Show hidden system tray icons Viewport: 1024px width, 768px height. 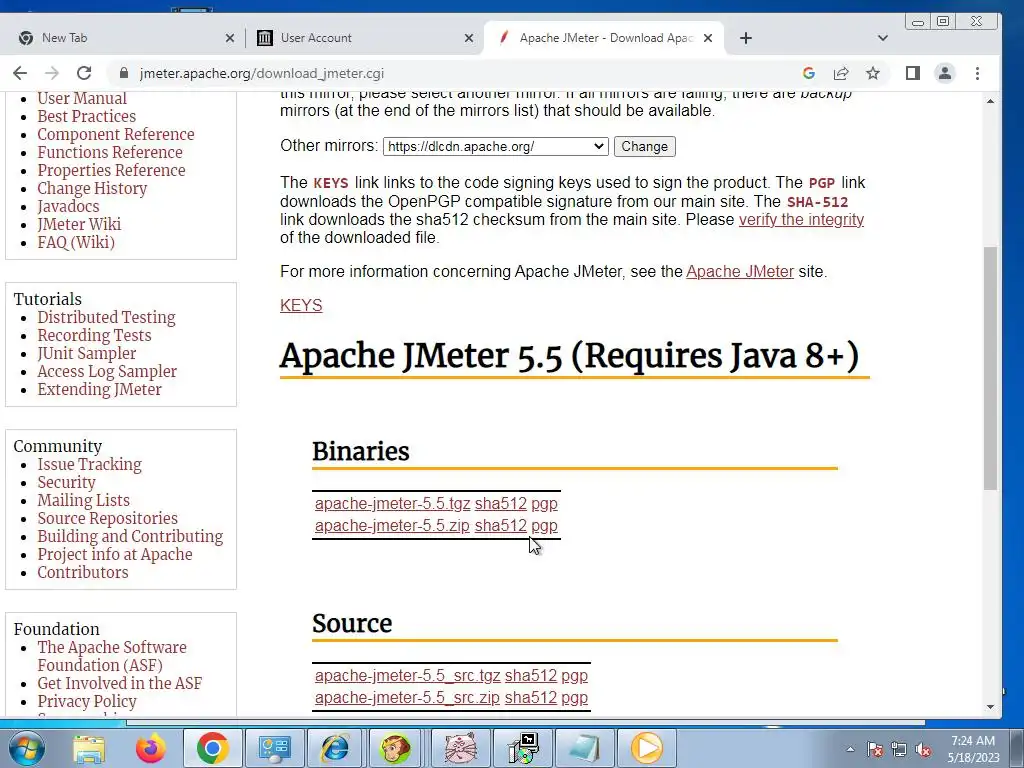tap(850, 750)
